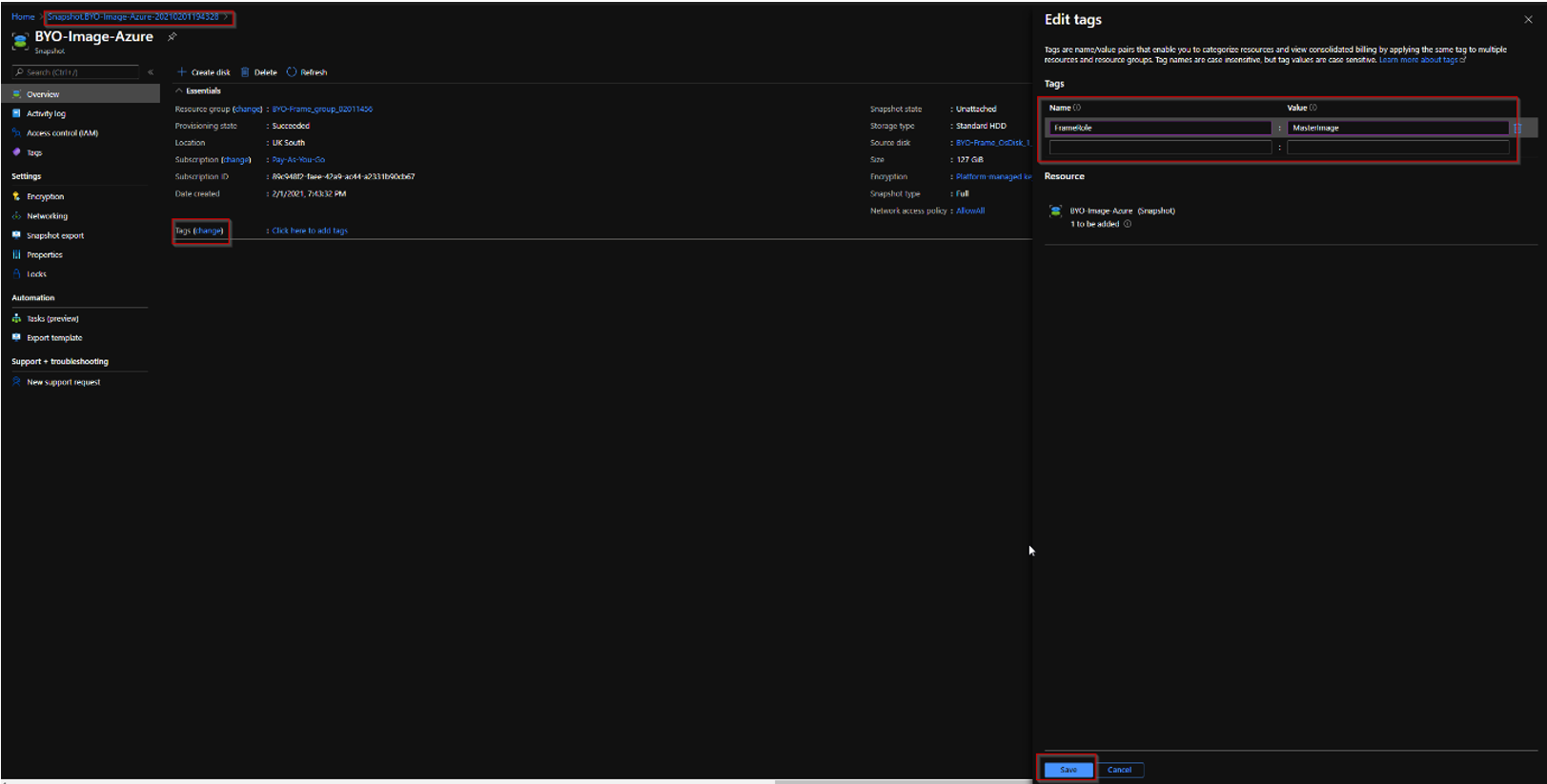Click the empty tag value field
The height and width of the screenshot is (784, 1547).
pos(1398,148)
